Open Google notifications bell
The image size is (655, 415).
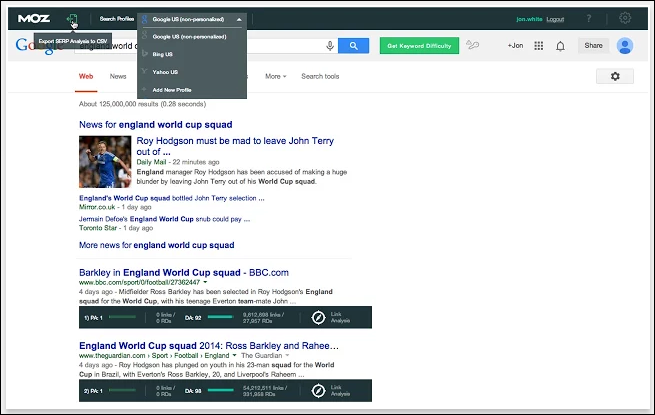[x=560, y=46]
